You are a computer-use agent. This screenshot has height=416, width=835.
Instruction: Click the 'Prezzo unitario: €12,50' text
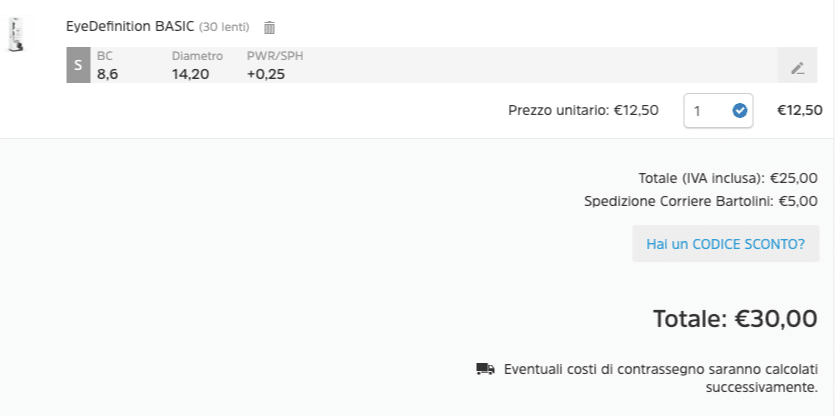coord(583,110)
